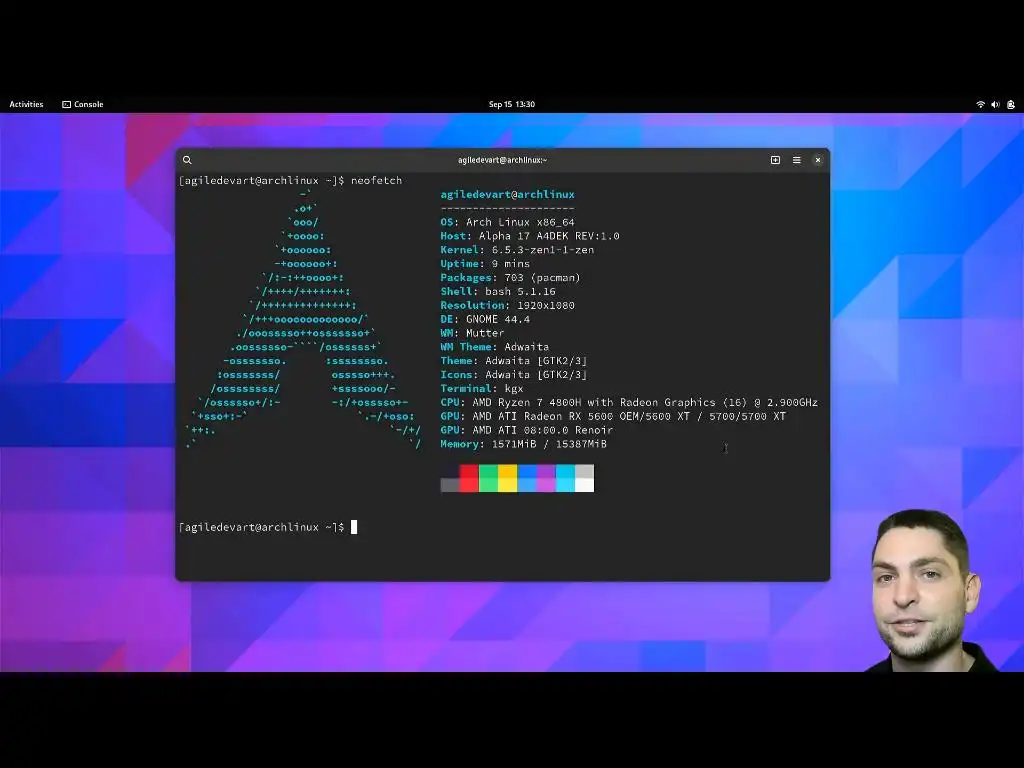The width and height of the screenshot is (1024, 768).
Task: Close the Console terminal window
Action: coord(818,160)
